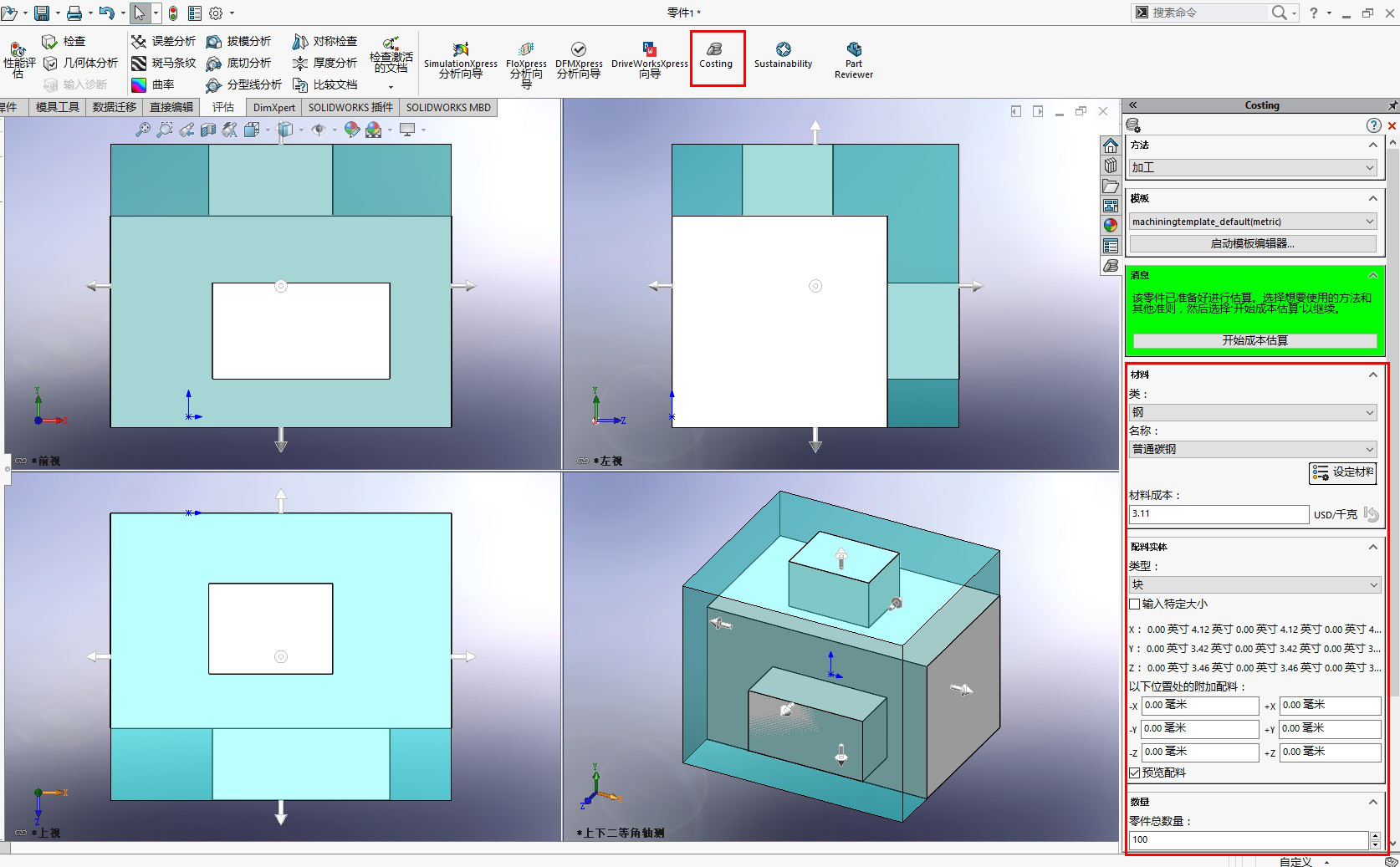The width and height of the screenshot is (1400, 867).
Task: Click the 开始成本估算 button
Action: (x=1254, y=340)
